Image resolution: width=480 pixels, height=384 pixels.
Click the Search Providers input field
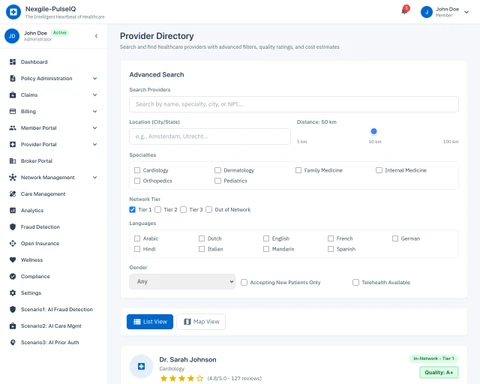[294, 104]
